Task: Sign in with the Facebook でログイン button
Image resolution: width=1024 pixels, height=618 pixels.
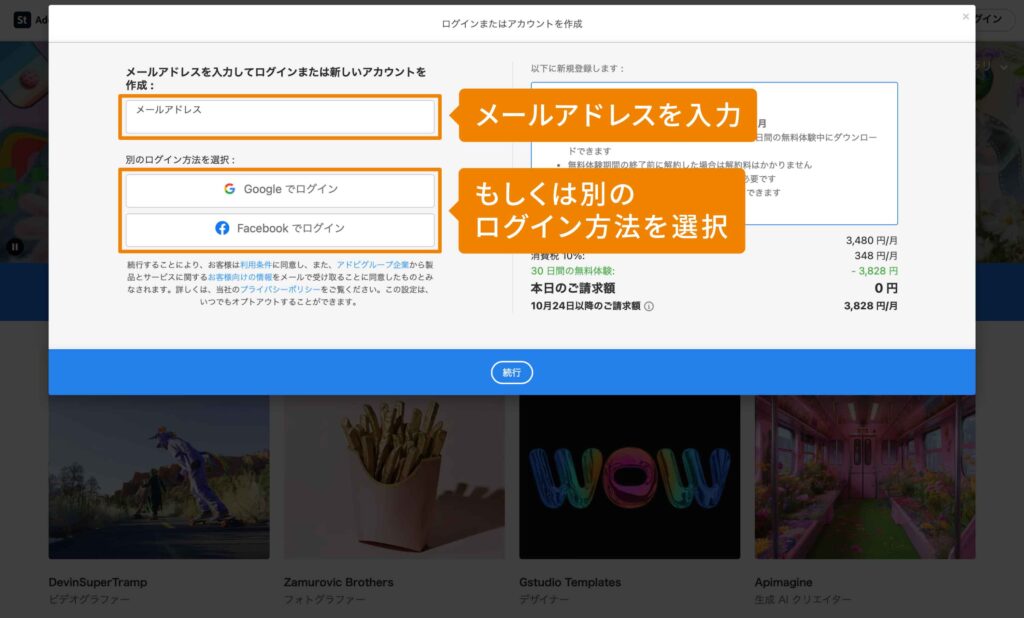Action: pos(280,229)
